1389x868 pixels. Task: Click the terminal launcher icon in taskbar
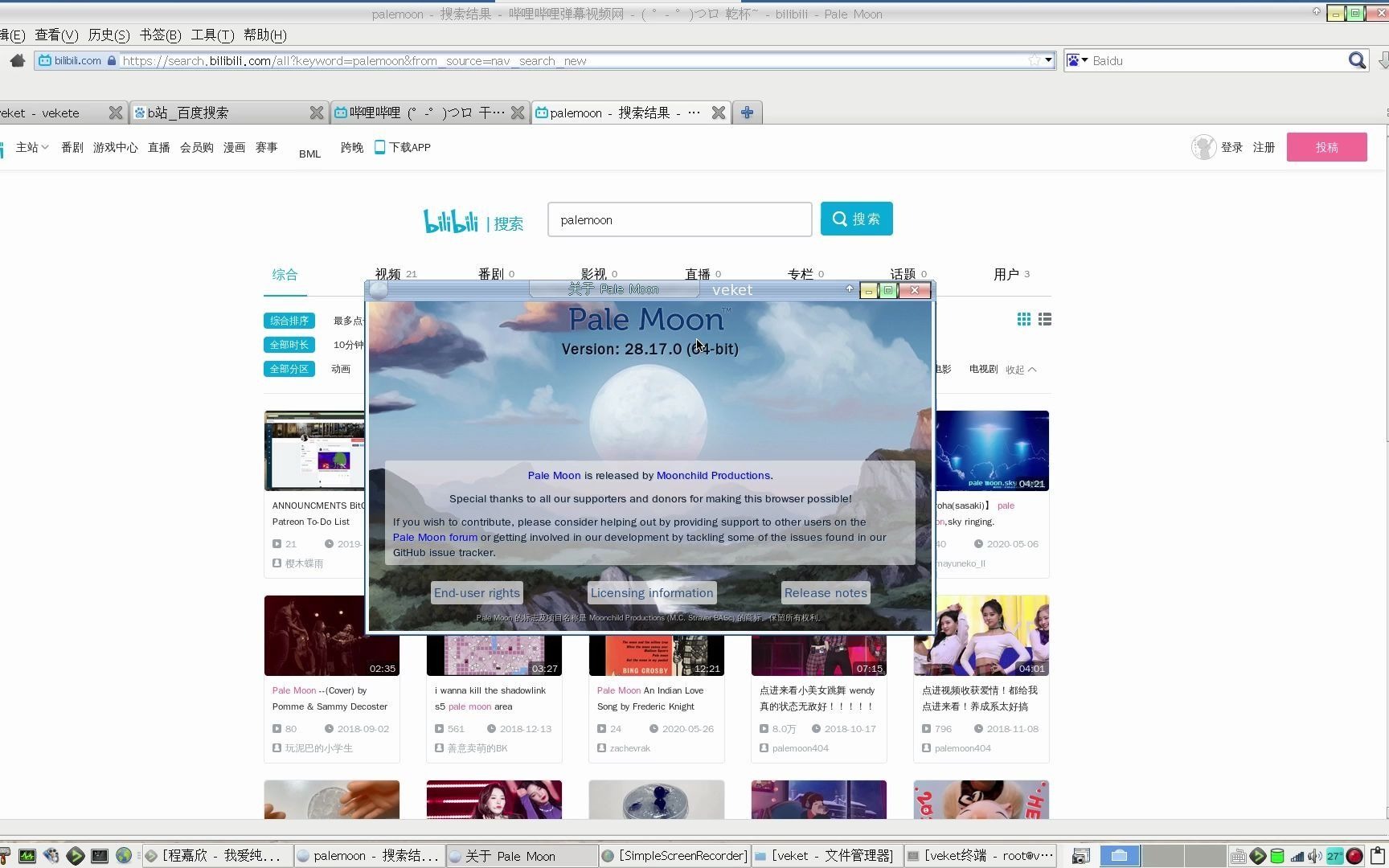pos(100,856)
